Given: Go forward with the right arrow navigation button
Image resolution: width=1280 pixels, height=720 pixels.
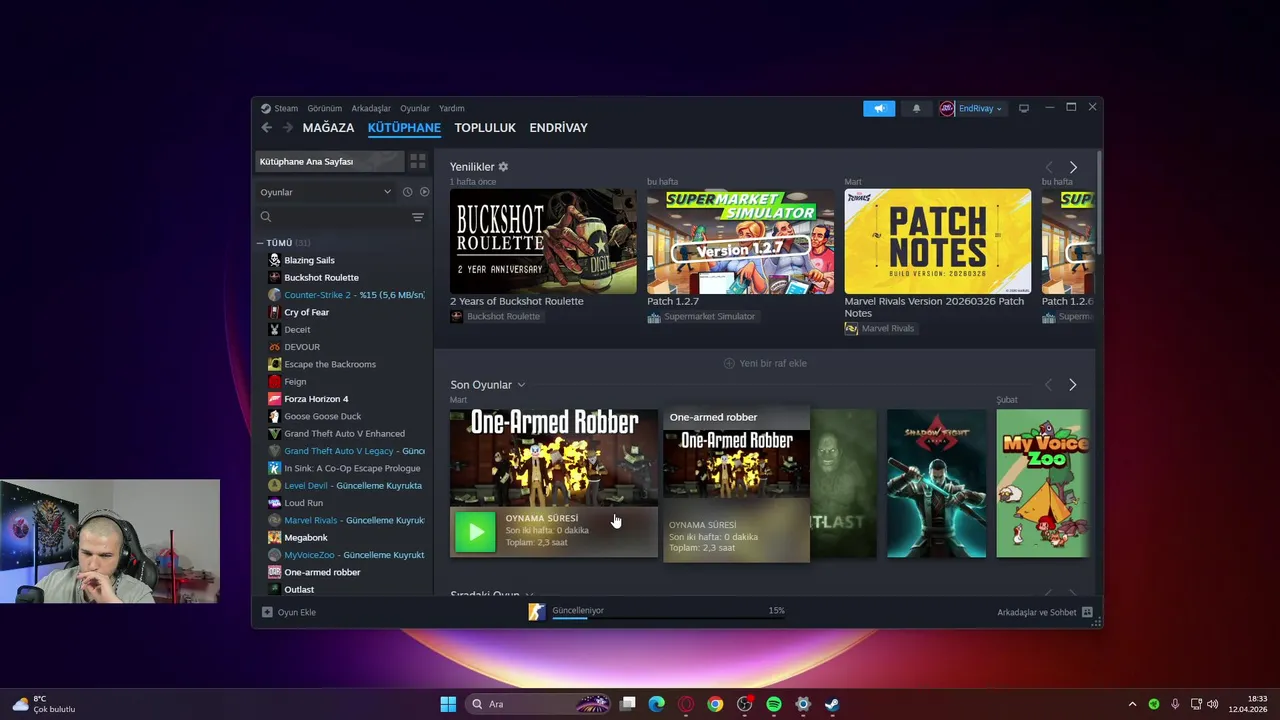Looking at the screenshot, I should tap(288, 128).
